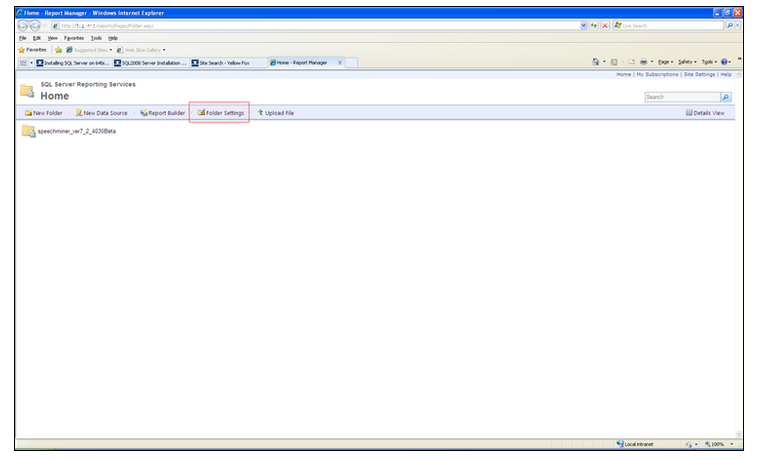Image resolution: width=757 pixels, height=460 pixels.
Task: Click the Read Mail envelope icon
Action: point(631,62)
